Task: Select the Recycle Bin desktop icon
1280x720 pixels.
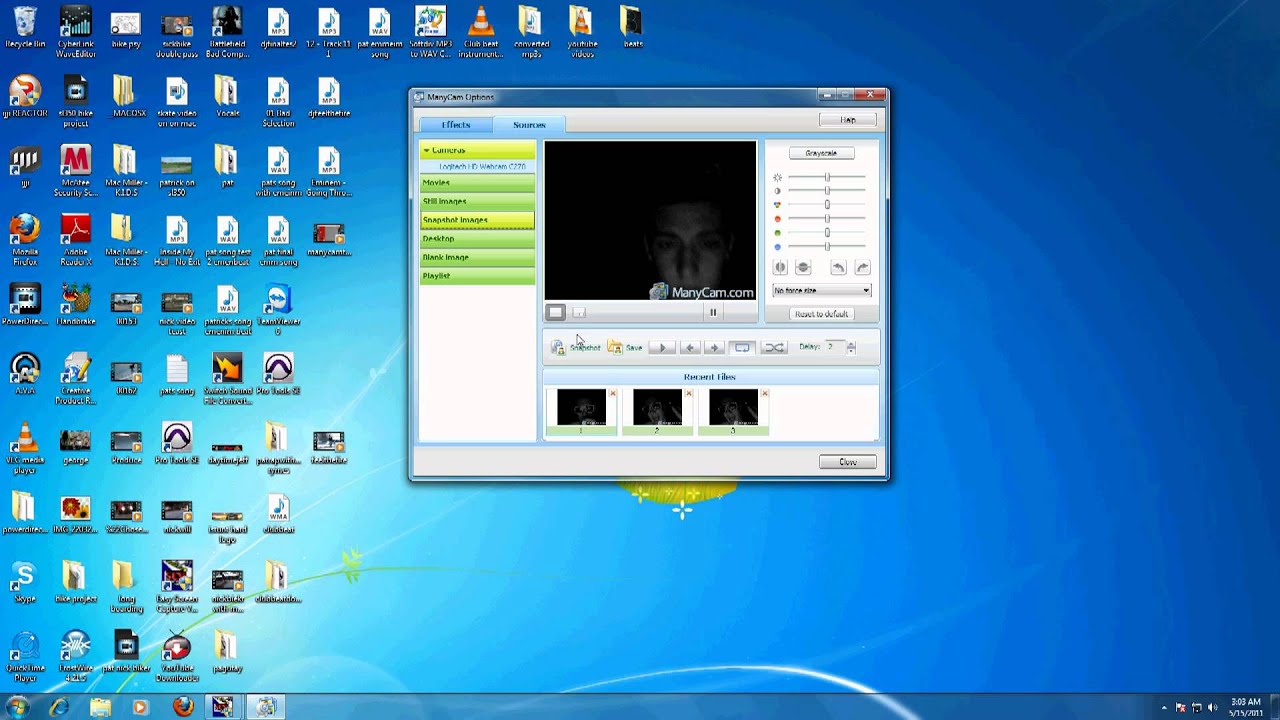Action: [25, 27]
